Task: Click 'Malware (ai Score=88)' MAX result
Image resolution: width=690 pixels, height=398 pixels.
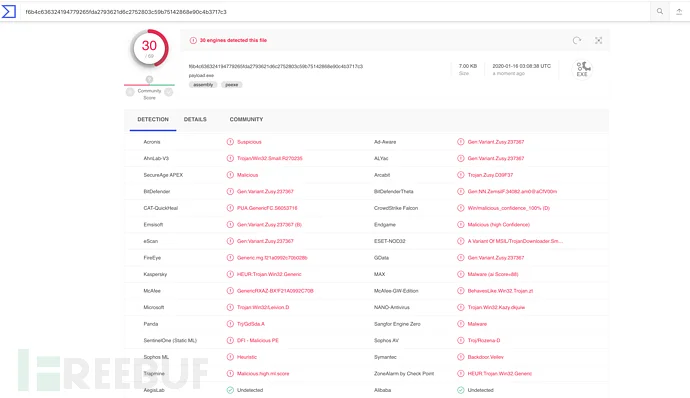Action: 493,274
